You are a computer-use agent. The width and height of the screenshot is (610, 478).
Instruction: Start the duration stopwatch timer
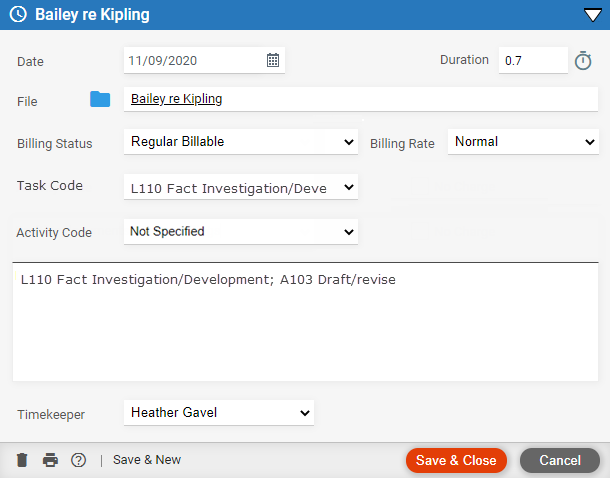click(583, 61)
